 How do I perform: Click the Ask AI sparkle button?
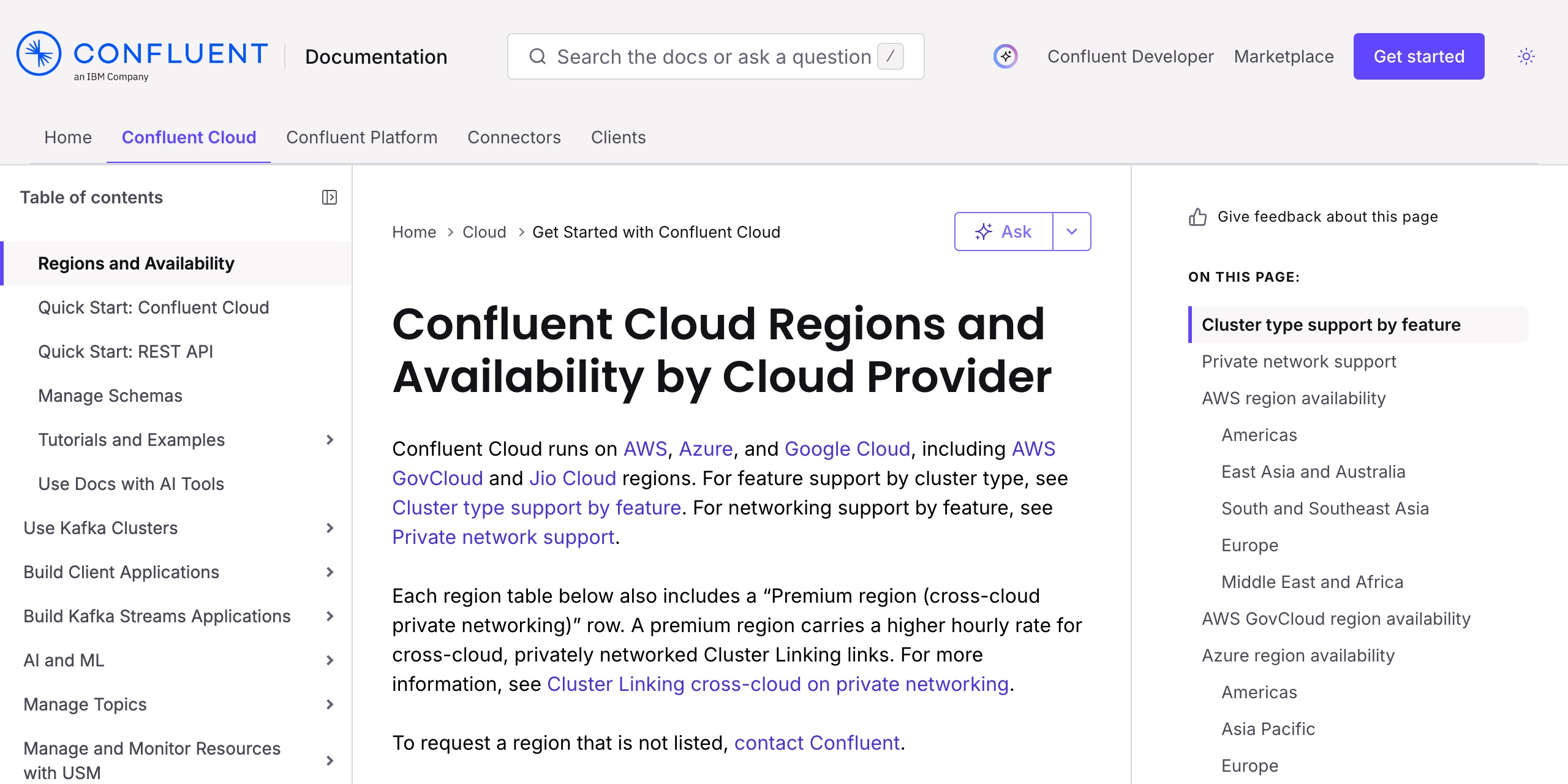[1003, 232]
